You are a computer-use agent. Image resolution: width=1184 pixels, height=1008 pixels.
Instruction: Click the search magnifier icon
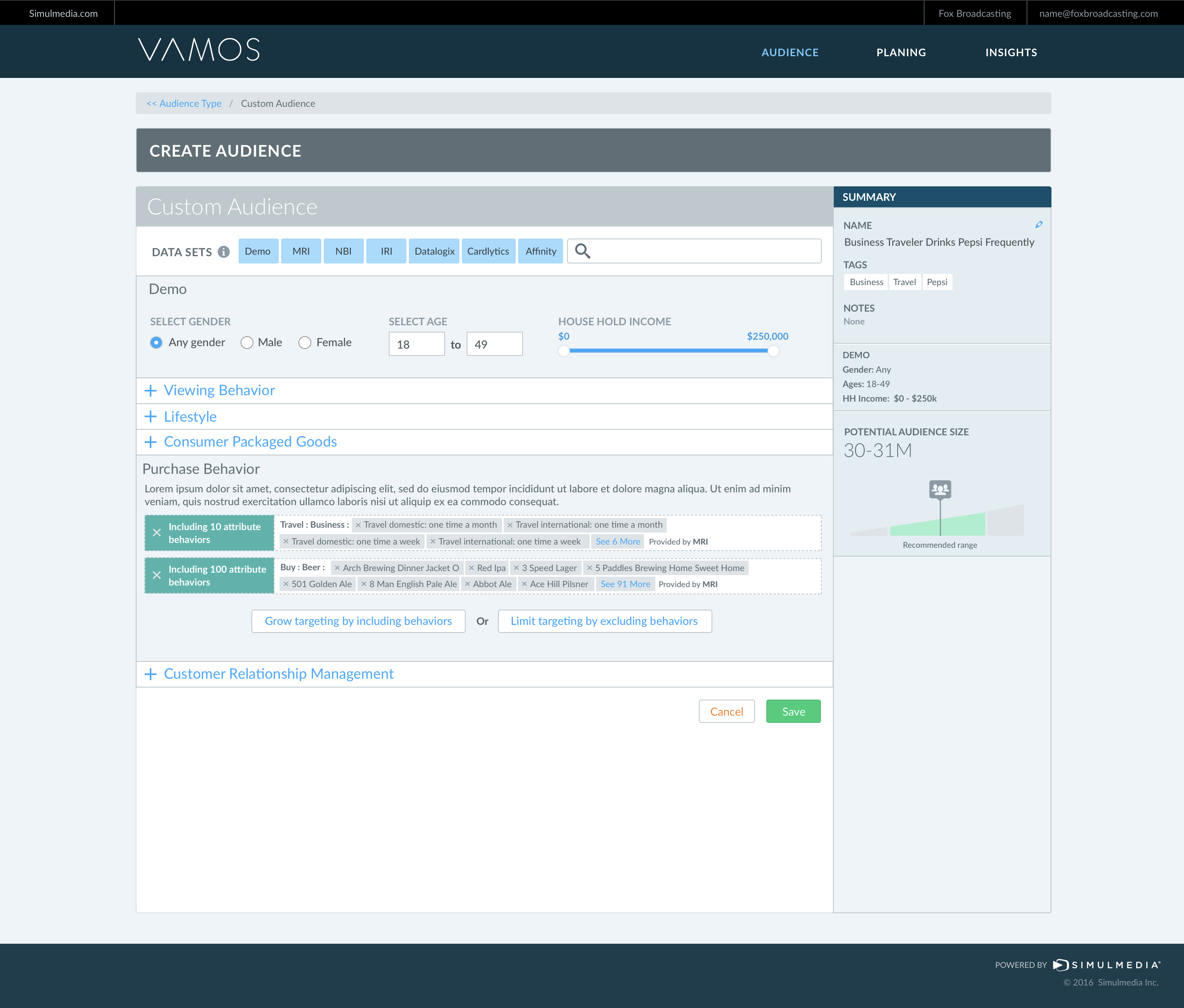click(582, 251)
